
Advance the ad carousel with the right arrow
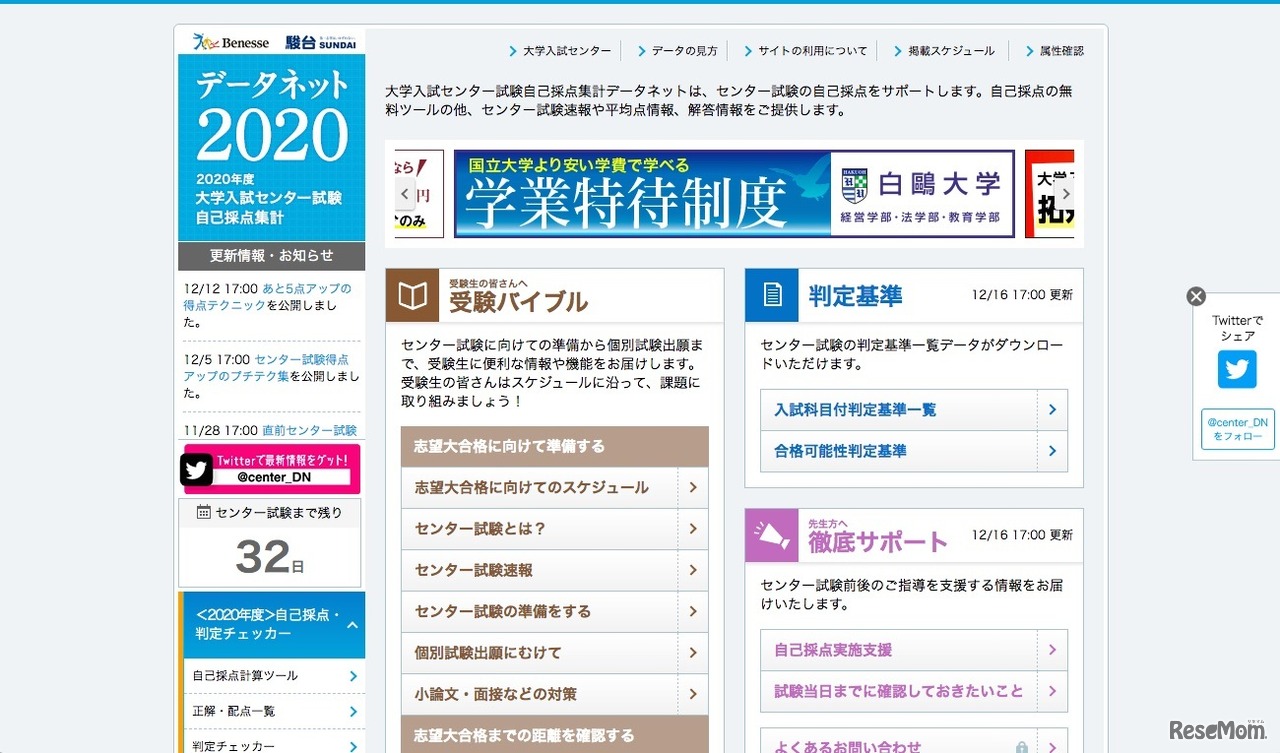[1066, 193]
